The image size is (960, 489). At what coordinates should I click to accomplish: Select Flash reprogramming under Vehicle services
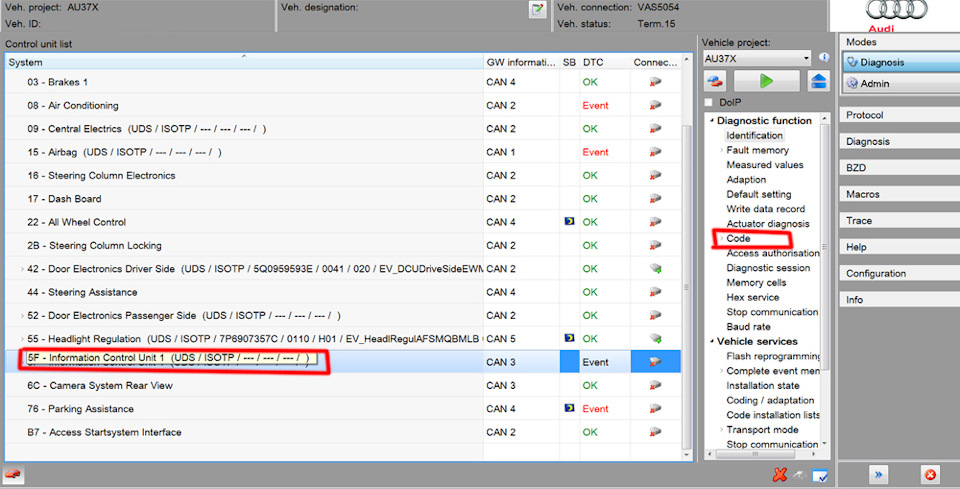773,356
